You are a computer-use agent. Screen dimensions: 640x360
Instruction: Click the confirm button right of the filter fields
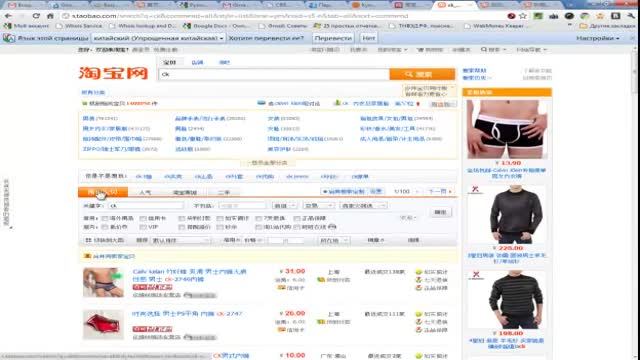(440, 212)
